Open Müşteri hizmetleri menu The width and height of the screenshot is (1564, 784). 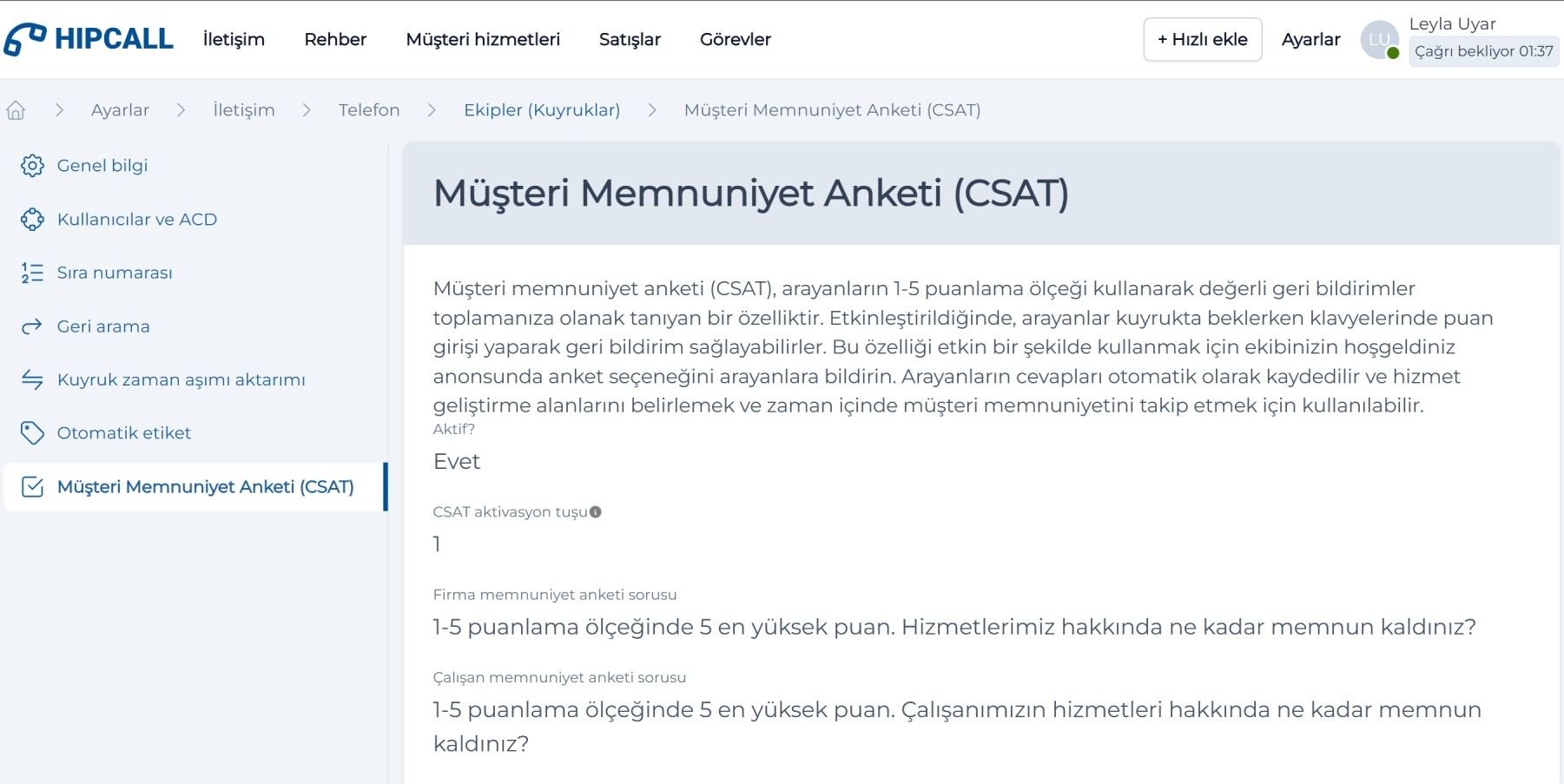(483, 39)
